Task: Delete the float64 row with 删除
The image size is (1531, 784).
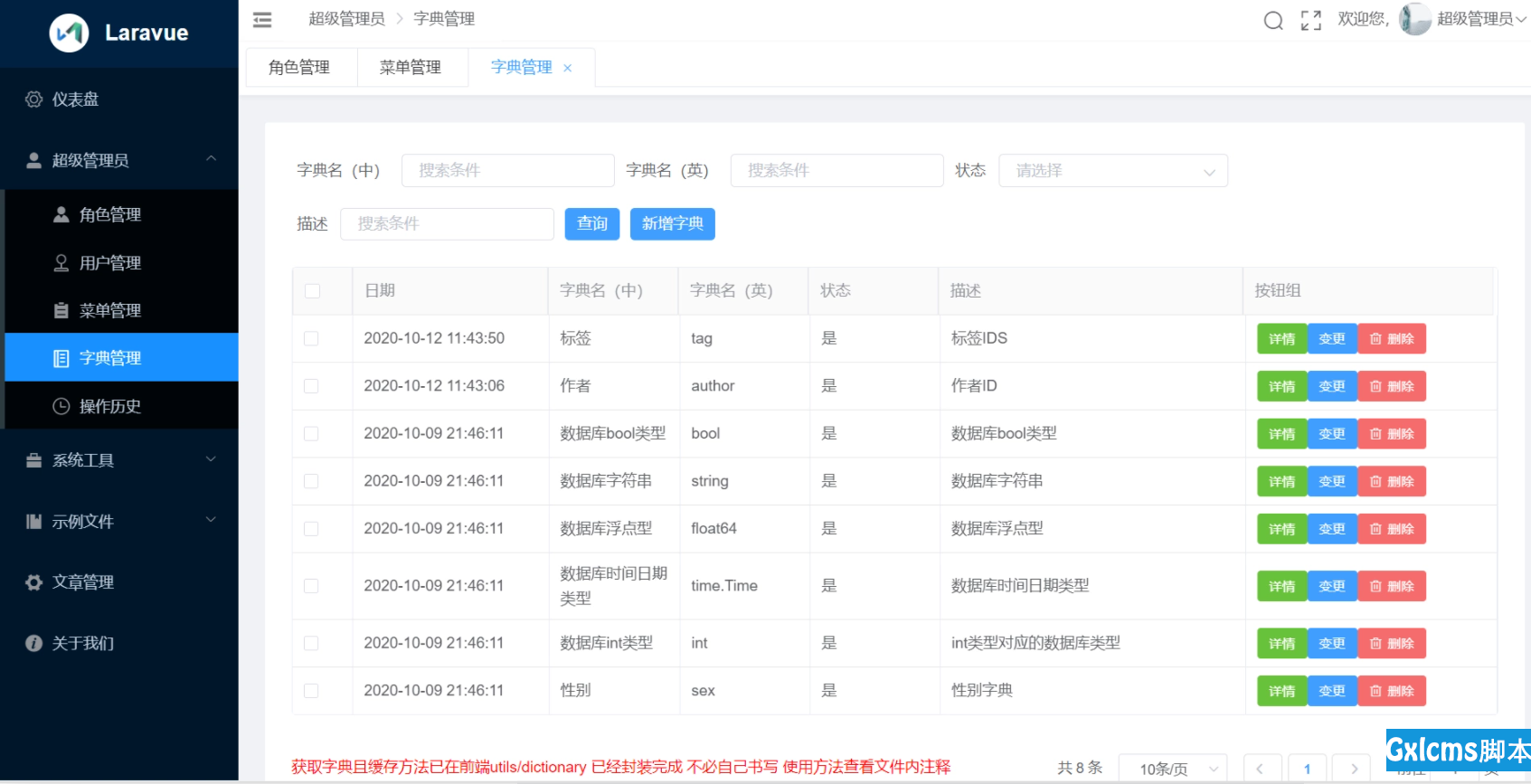Action: click(x=1393, y=529)
